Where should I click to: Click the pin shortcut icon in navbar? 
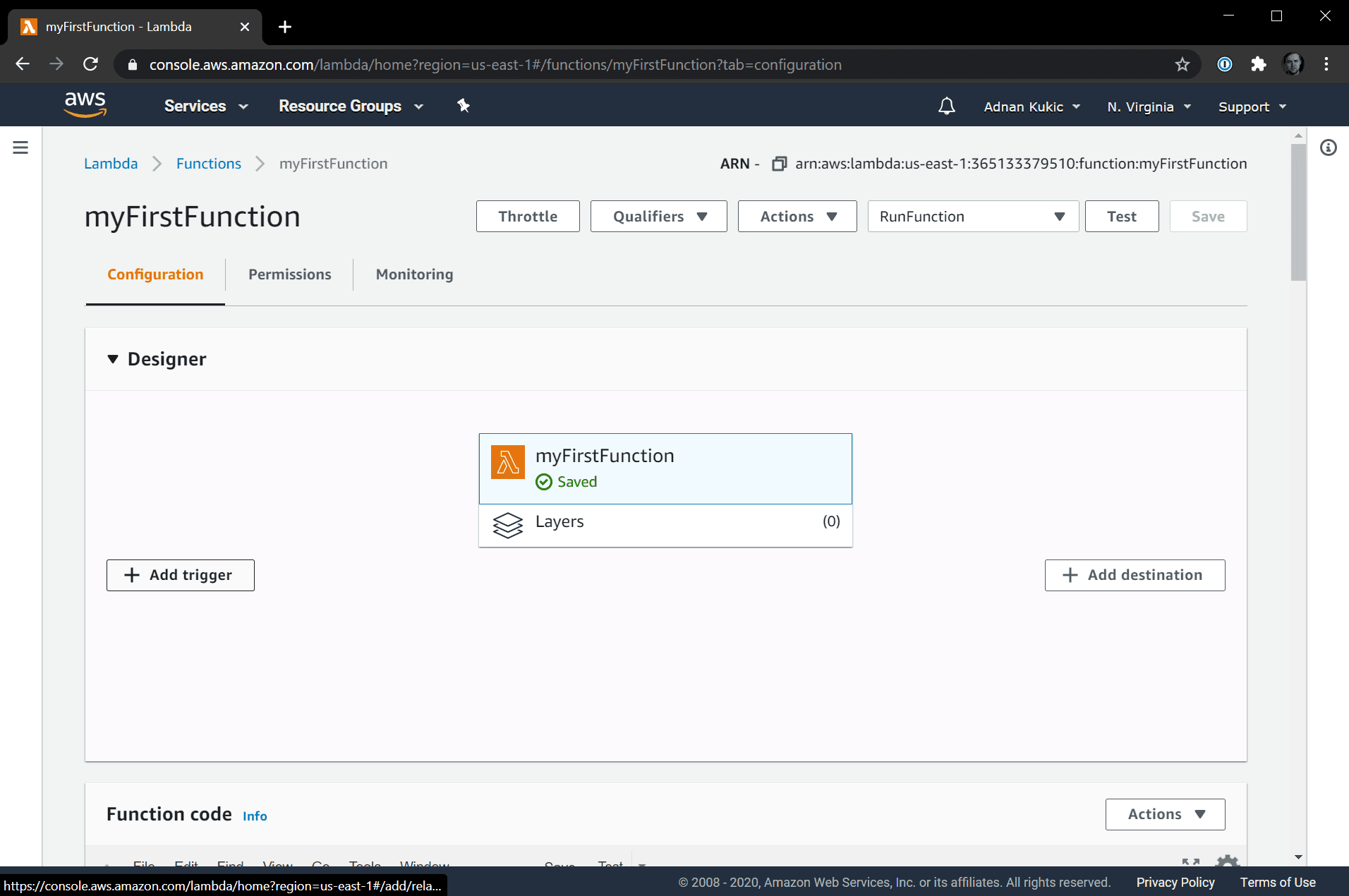[x=463, y=106]
